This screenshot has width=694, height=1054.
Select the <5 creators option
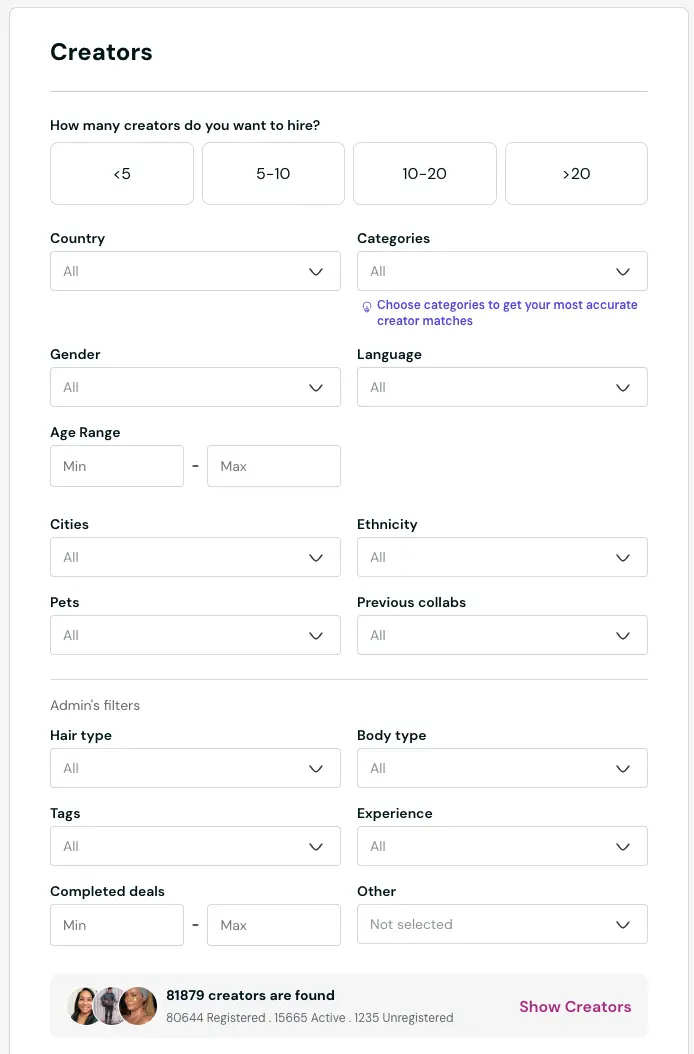(121, 173)
